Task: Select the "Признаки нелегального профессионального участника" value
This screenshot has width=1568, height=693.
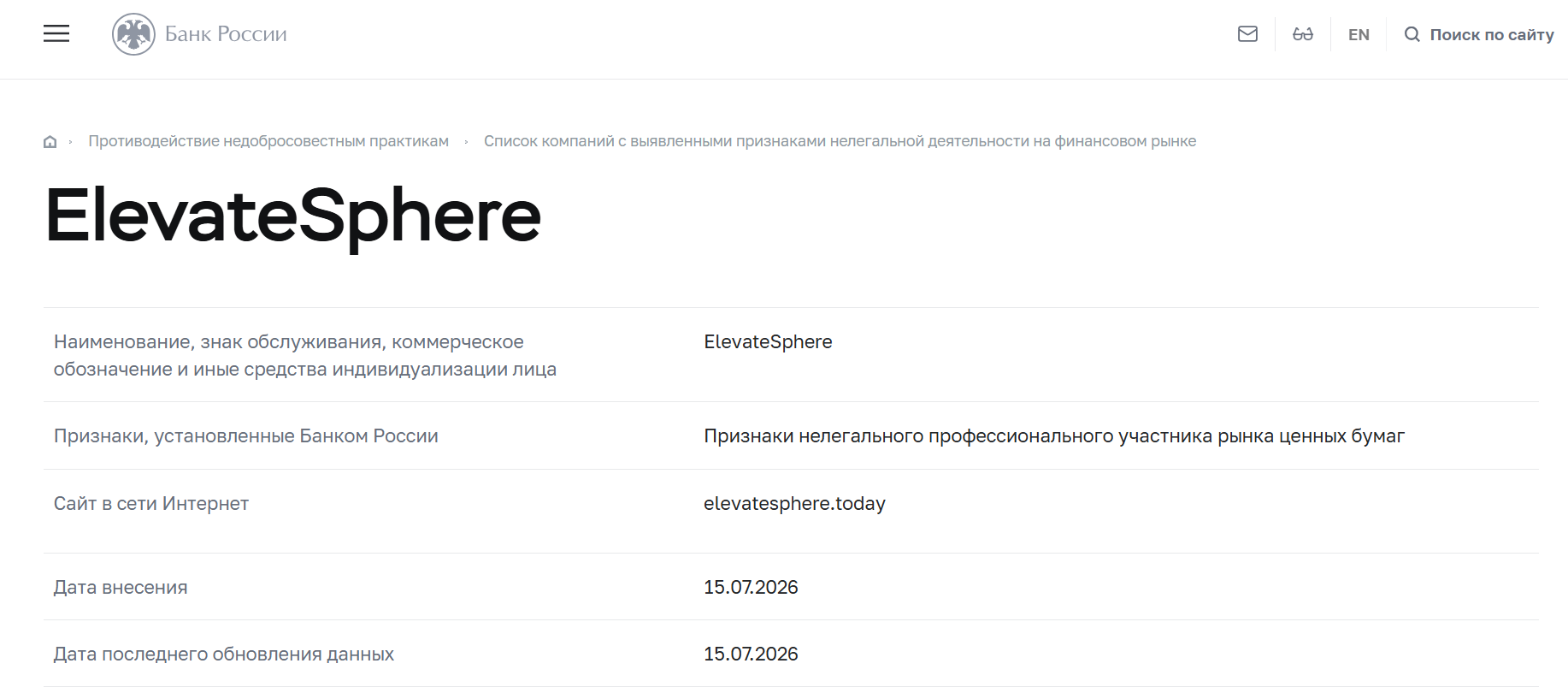Action: 1054,435
